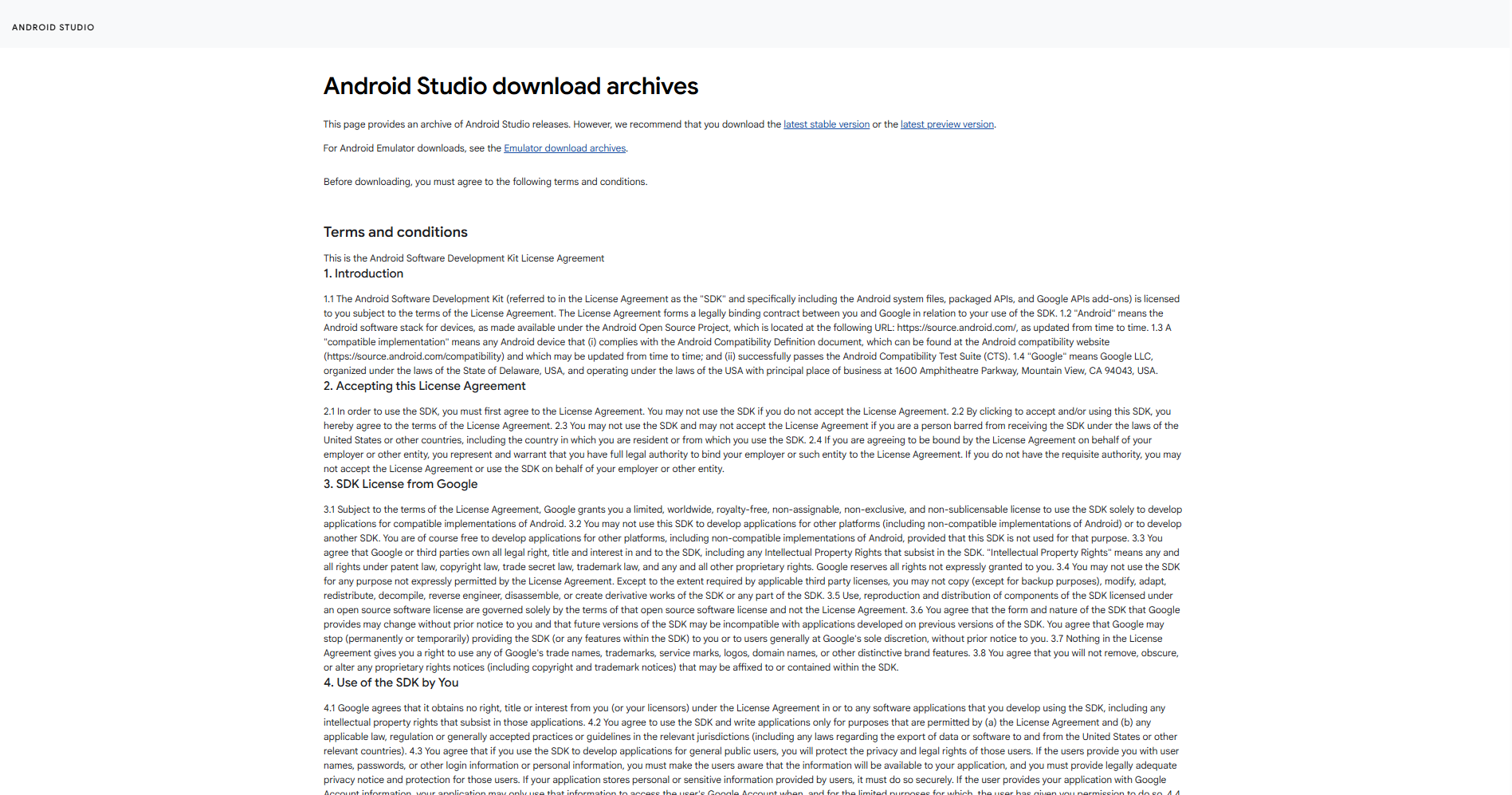The width and height of the screenshot is (1512, 795).
Task: Click the Terms and conditions heading
Action: click(x=395, y=232)
